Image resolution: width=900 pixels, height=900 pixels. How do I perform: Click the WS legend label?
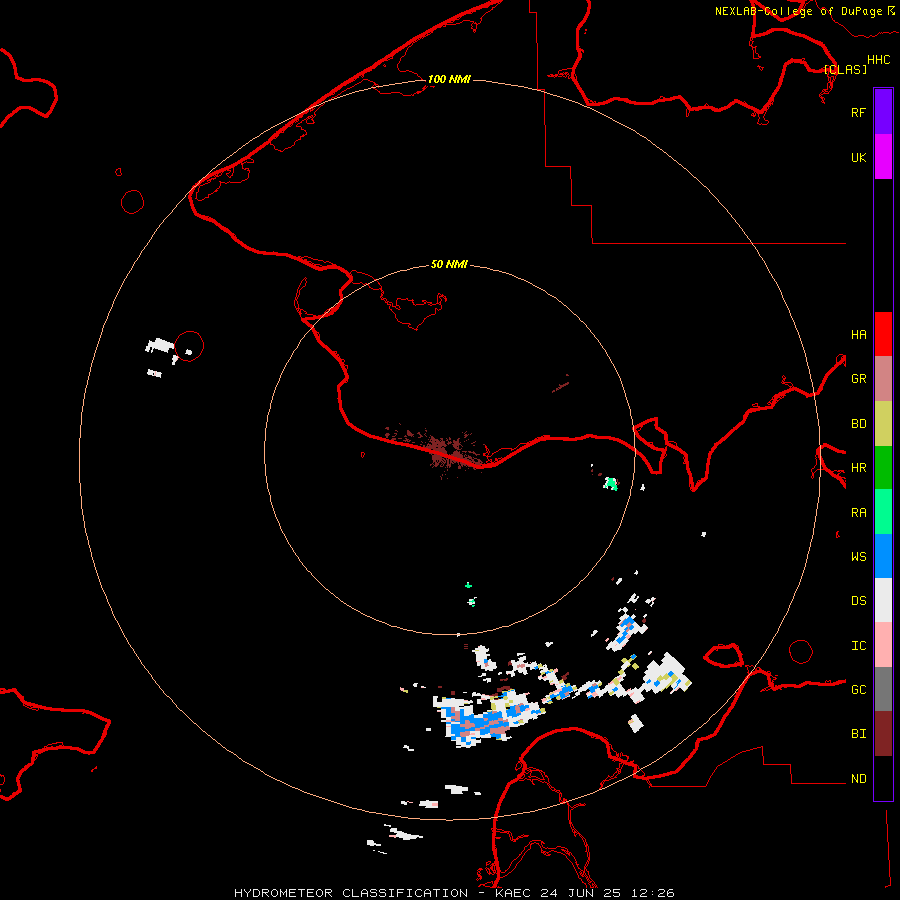(x=858, y=556)
